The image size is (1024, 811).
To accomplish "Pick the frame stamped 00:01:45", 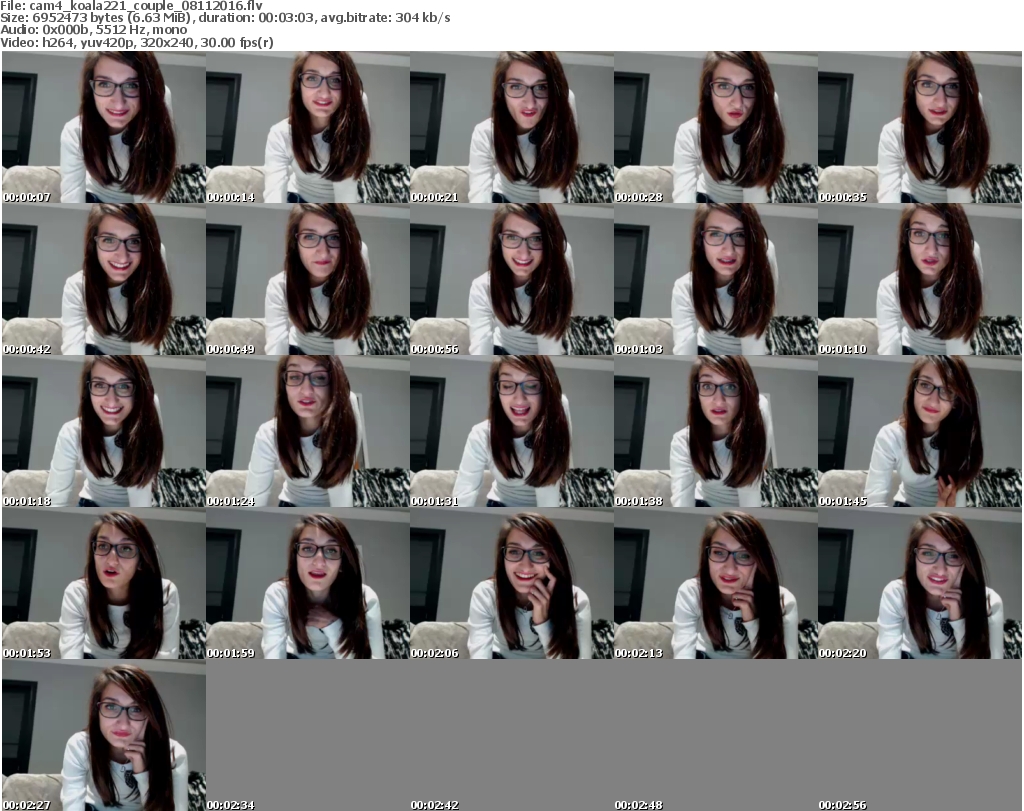I will 920,432.
